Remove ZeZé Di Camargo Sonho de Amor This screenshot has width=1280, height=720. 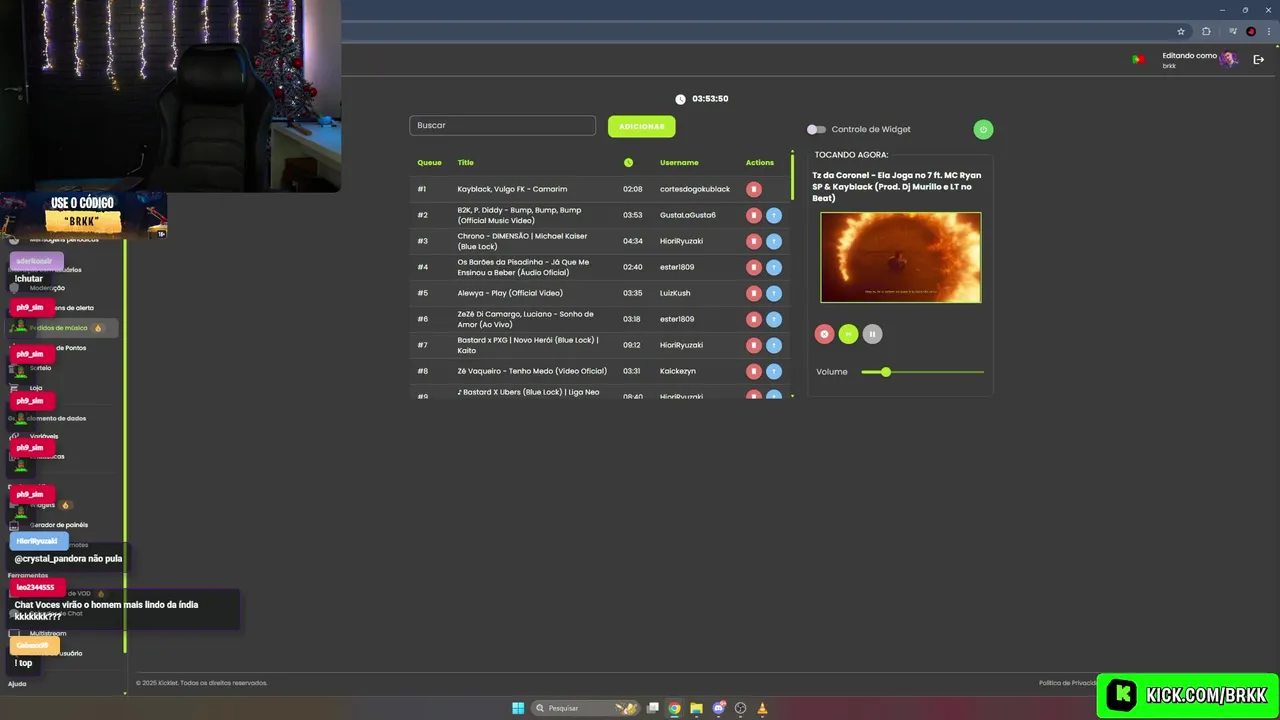(754, 319)
